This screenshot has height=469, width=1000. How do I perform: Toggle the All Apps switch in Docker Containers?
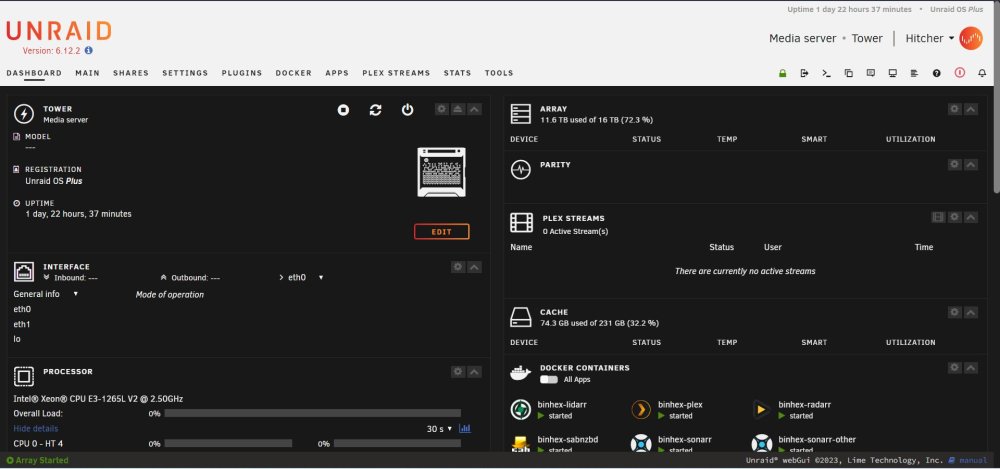click(x=548, y=380)
